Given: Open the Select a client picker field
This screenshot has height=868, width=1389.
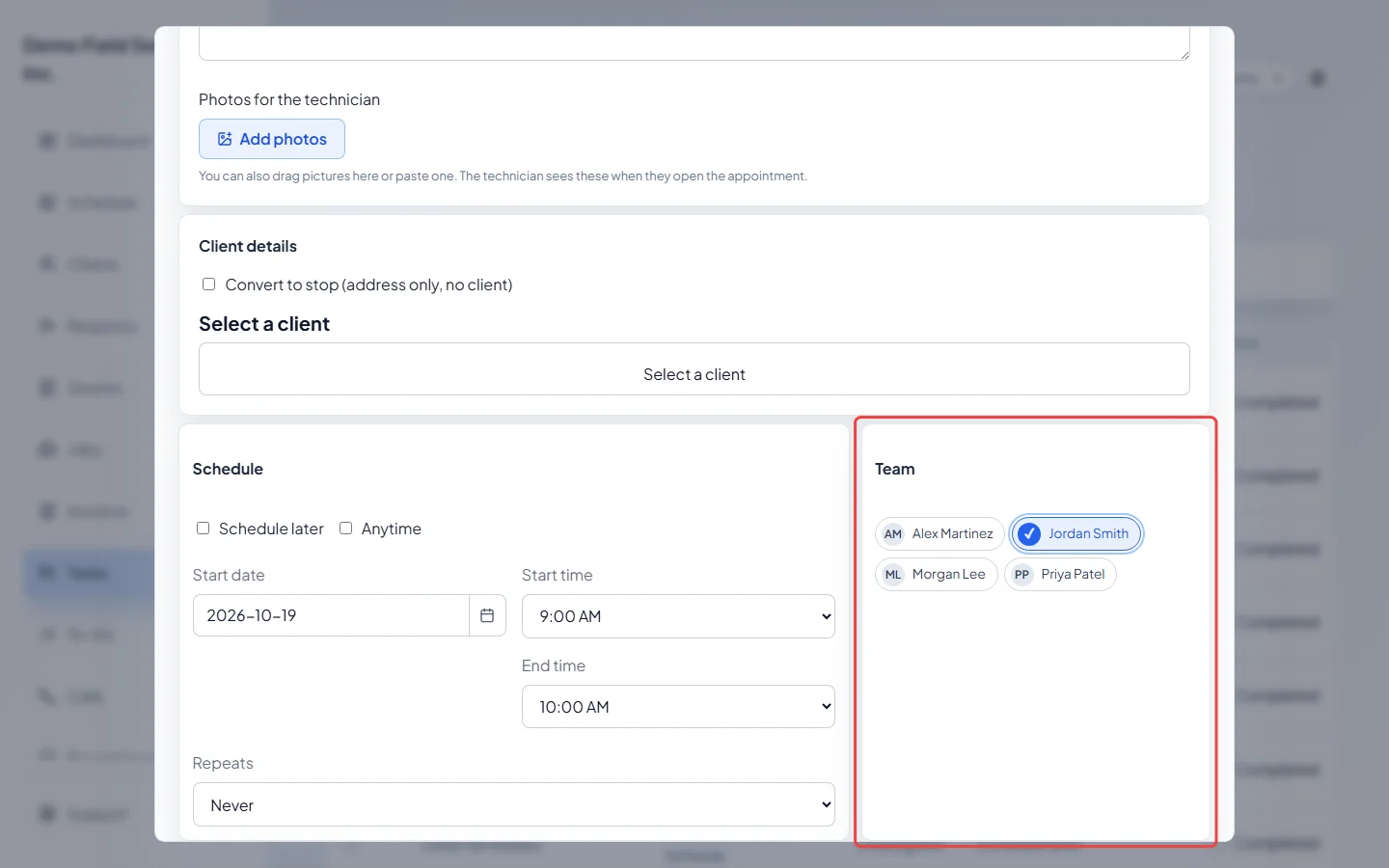Looking at the screenshot, I should coord(694,368).
